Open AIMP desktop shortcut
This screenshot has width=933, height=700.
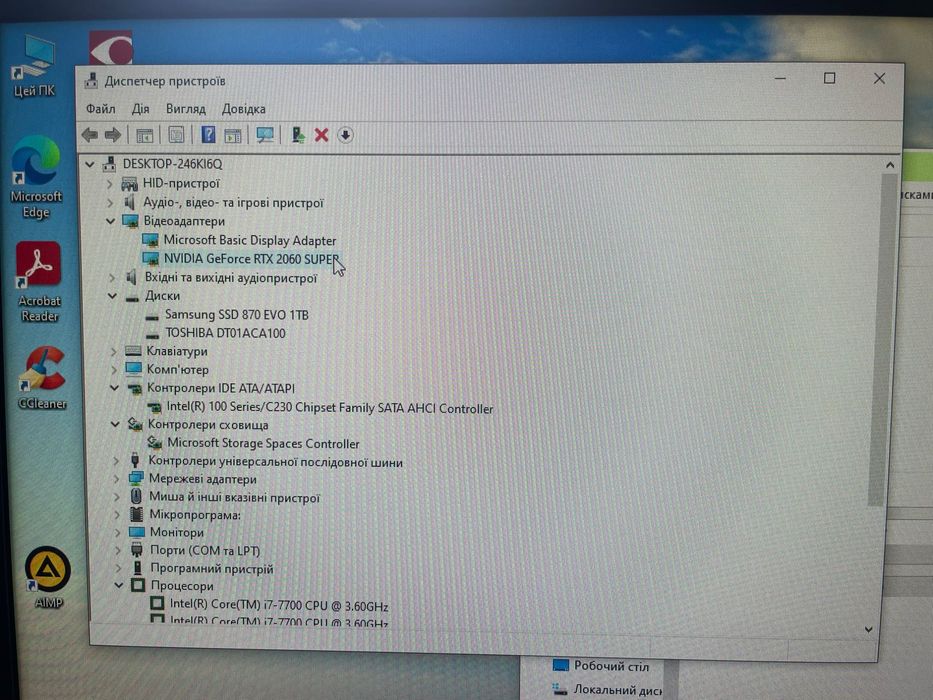(48, 577)
